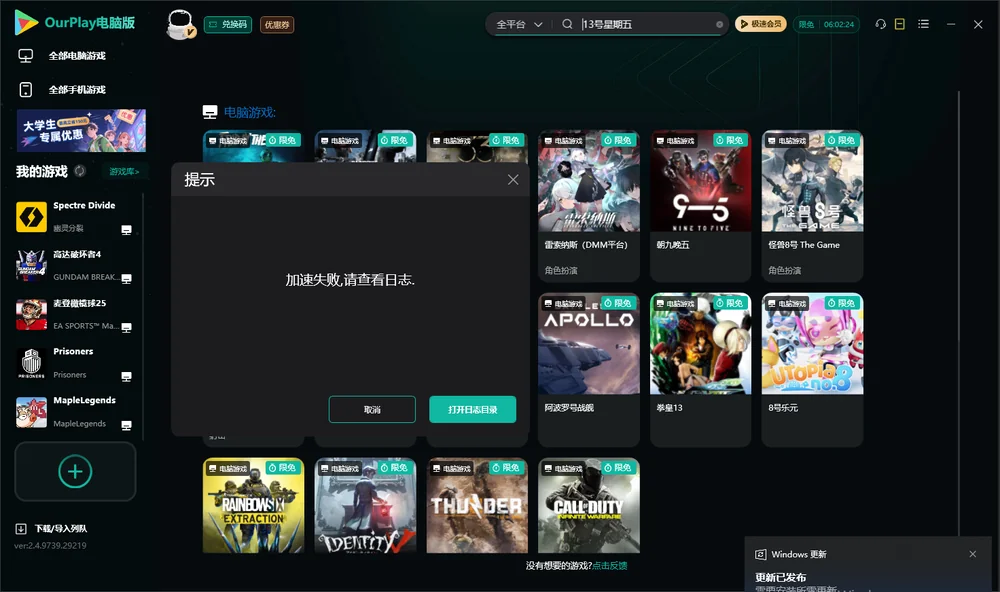The width and height of the screenshot is (1000, 592).
Task: Open 阿波罗号战舰 game card
Action: [x=589, y=369]
